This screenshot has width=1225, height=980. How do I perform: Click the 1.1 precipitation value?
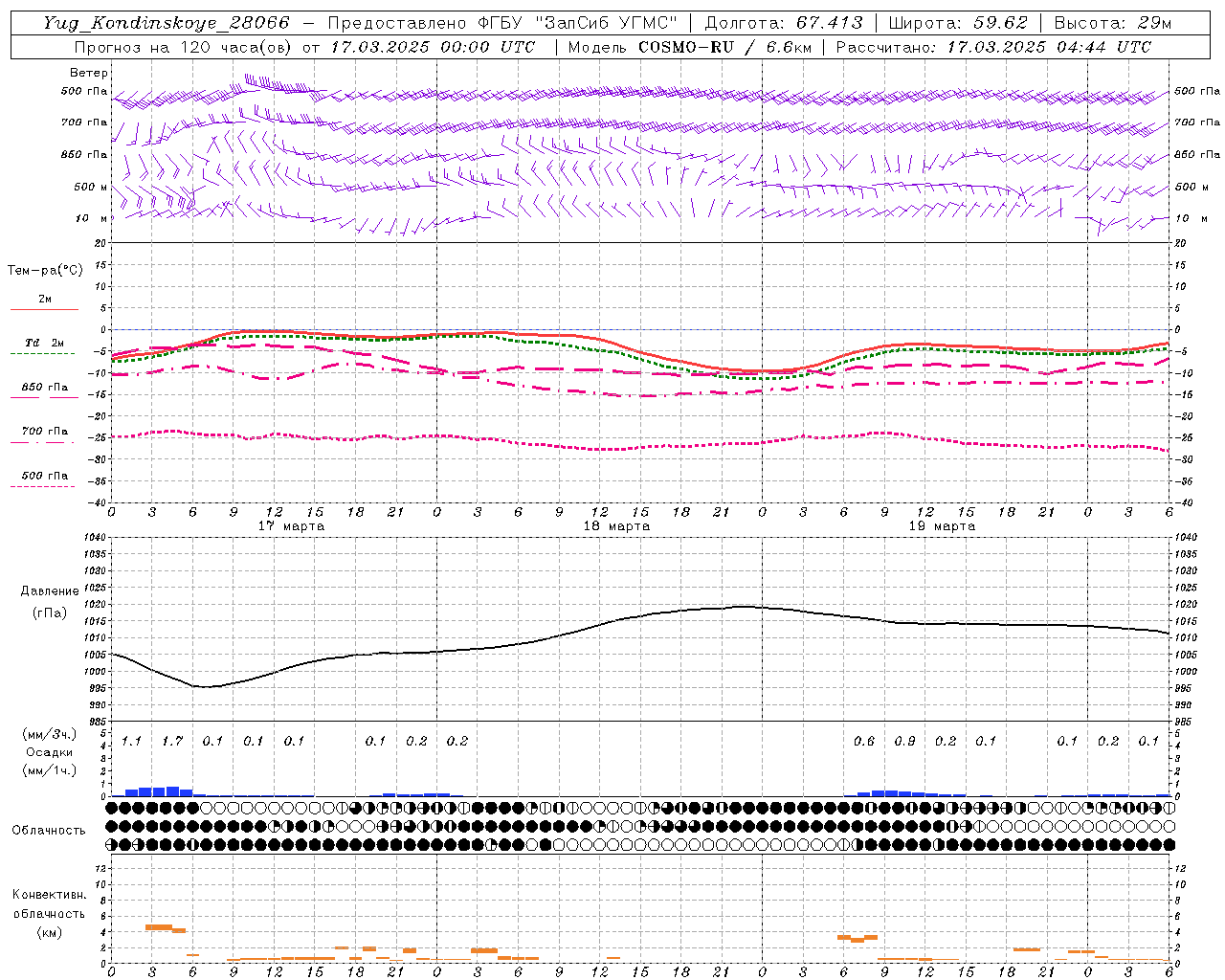(131, 741)
